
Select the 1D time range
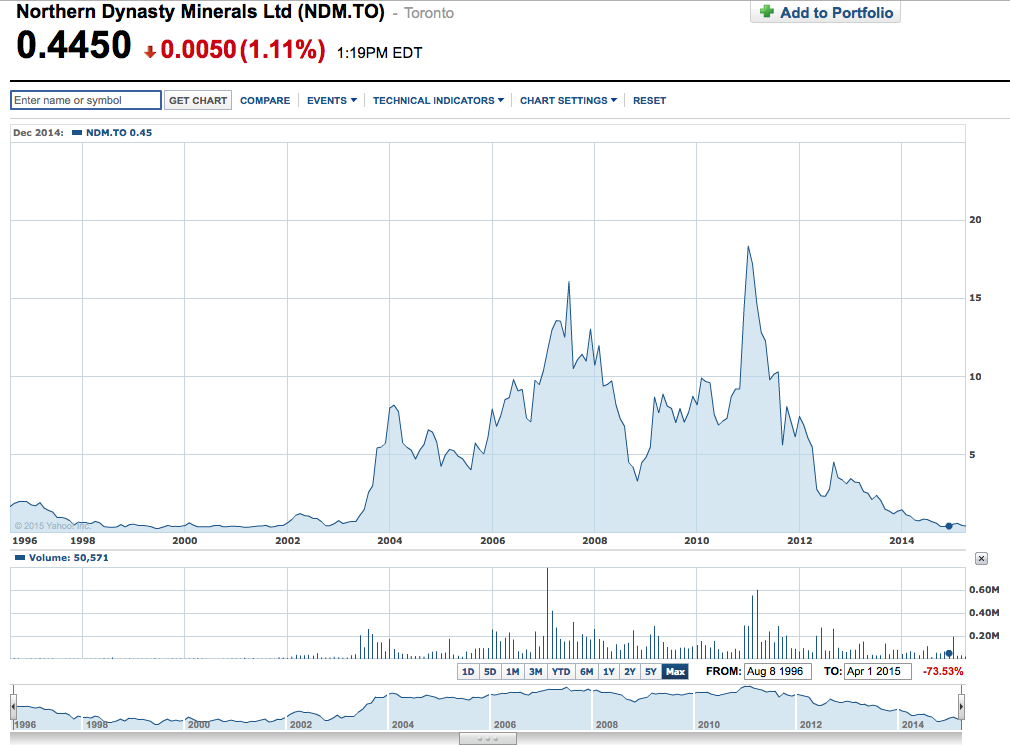point(468,672)
